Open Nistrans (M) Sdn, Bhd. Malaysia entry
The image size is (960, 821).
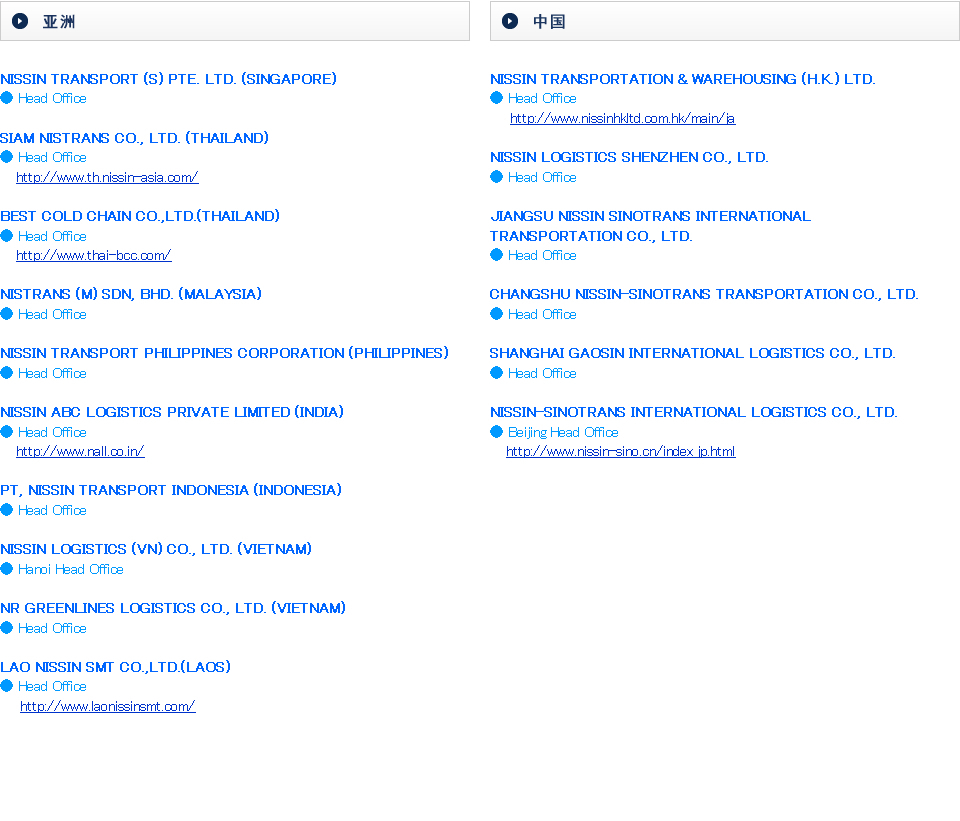click(x=131, y=294)
